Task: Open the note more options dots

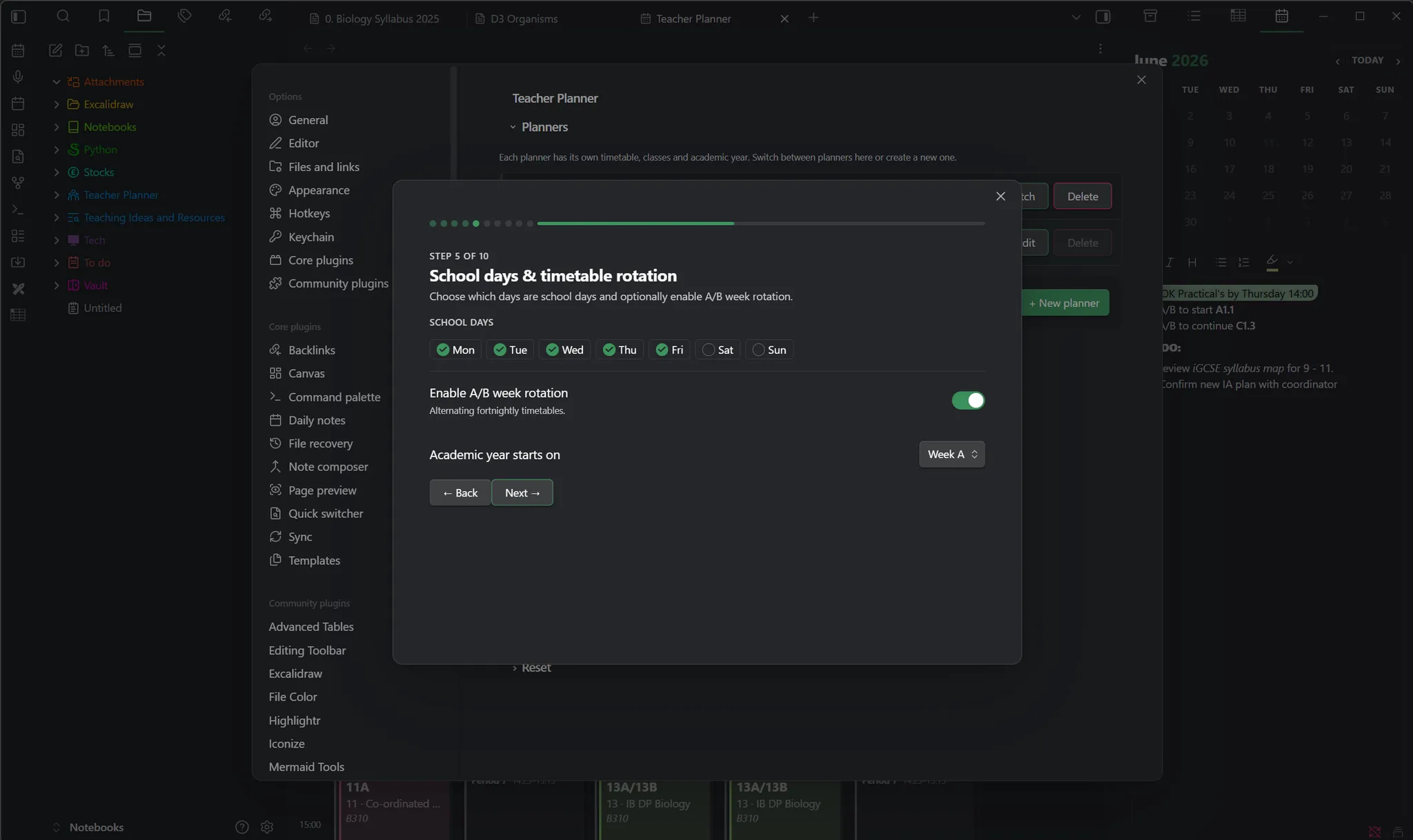Action: click(1100, 48)
